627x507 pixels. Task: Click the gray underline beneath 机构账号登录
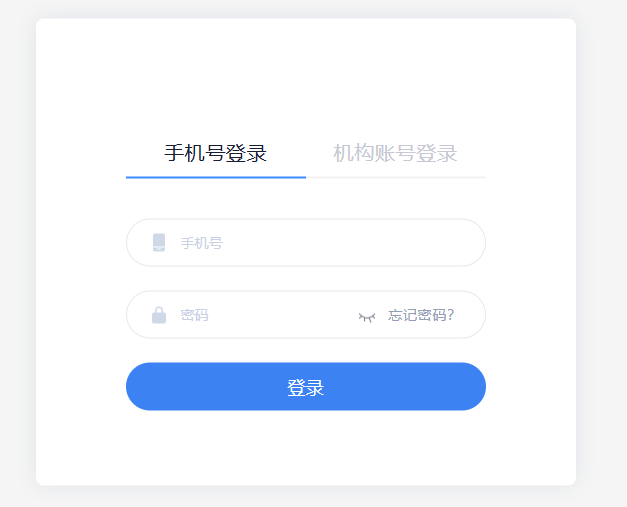pos(396,177)
